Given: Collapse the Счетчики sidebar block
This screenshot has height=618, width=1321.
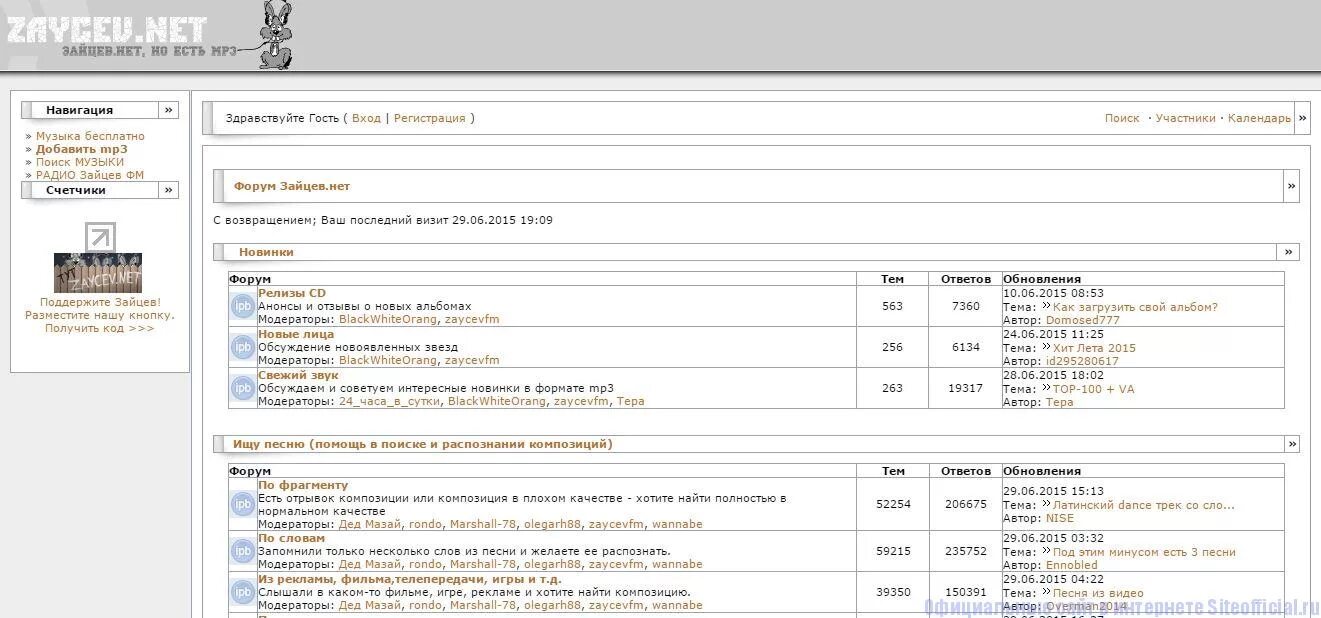Looking at the screenshot, I should [x=169, y=190].
